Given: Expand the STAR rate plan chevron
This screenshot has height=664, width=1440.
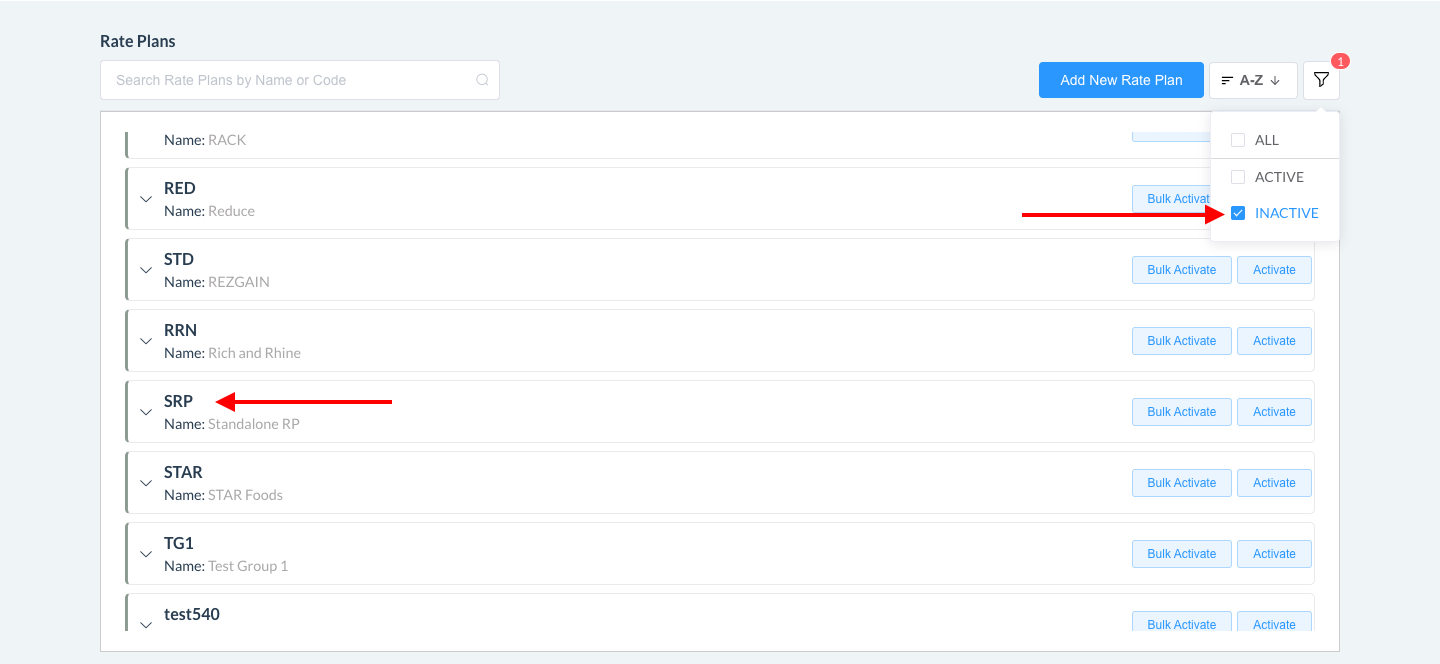Looking at the screenshot, I should coord(146,483).
